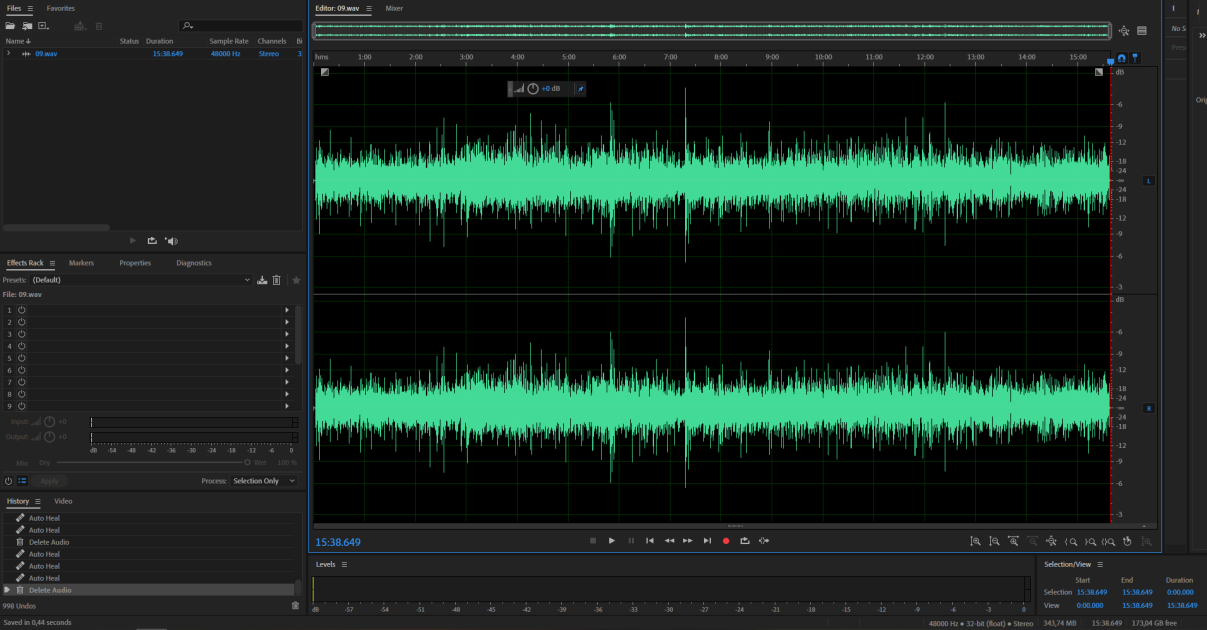Pin the gain HUD overlay

point(581,89)
